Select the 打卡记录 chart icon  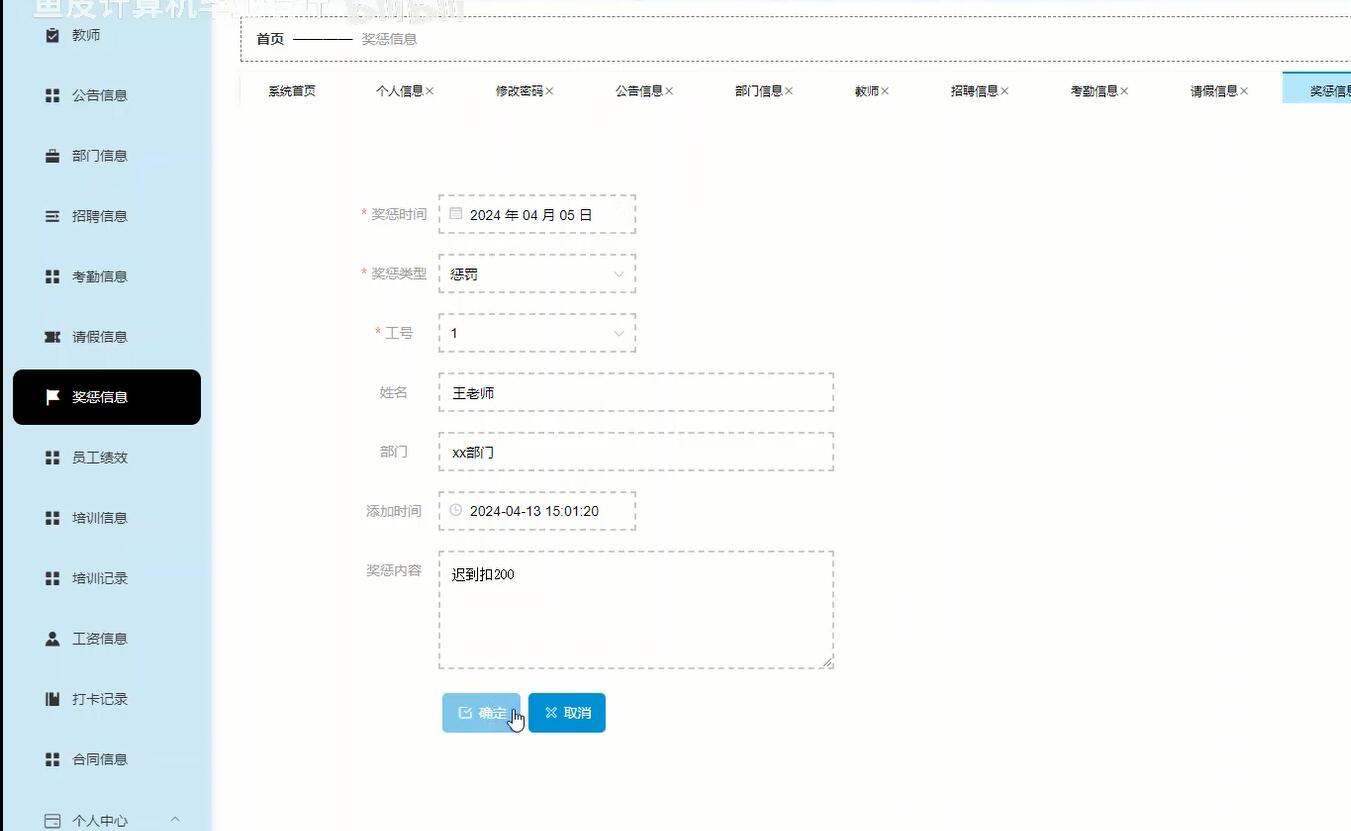point(51,698)
